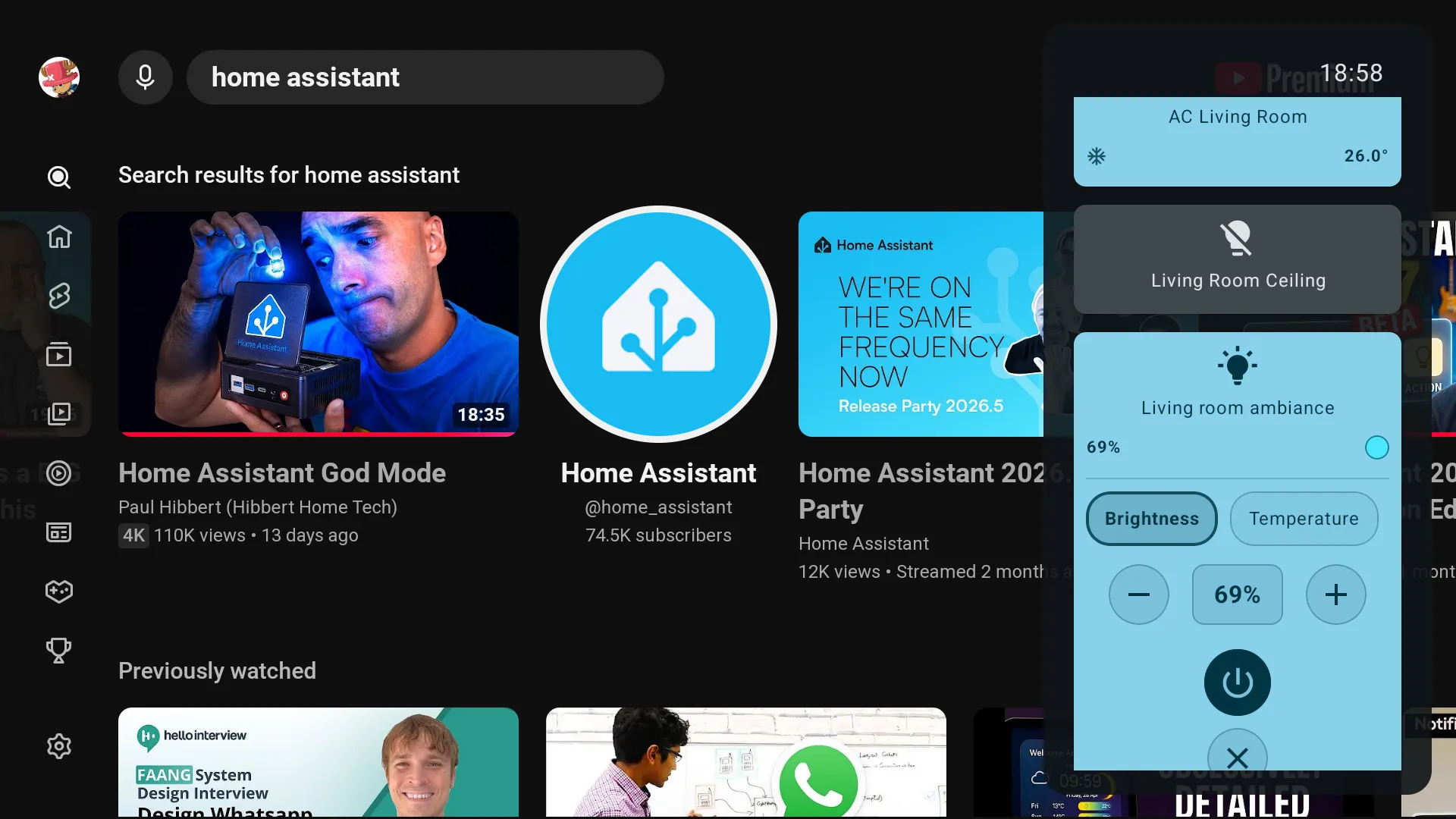Select the home assistant search field
This screenshot has height=819, width=1456.
point(425,77)
